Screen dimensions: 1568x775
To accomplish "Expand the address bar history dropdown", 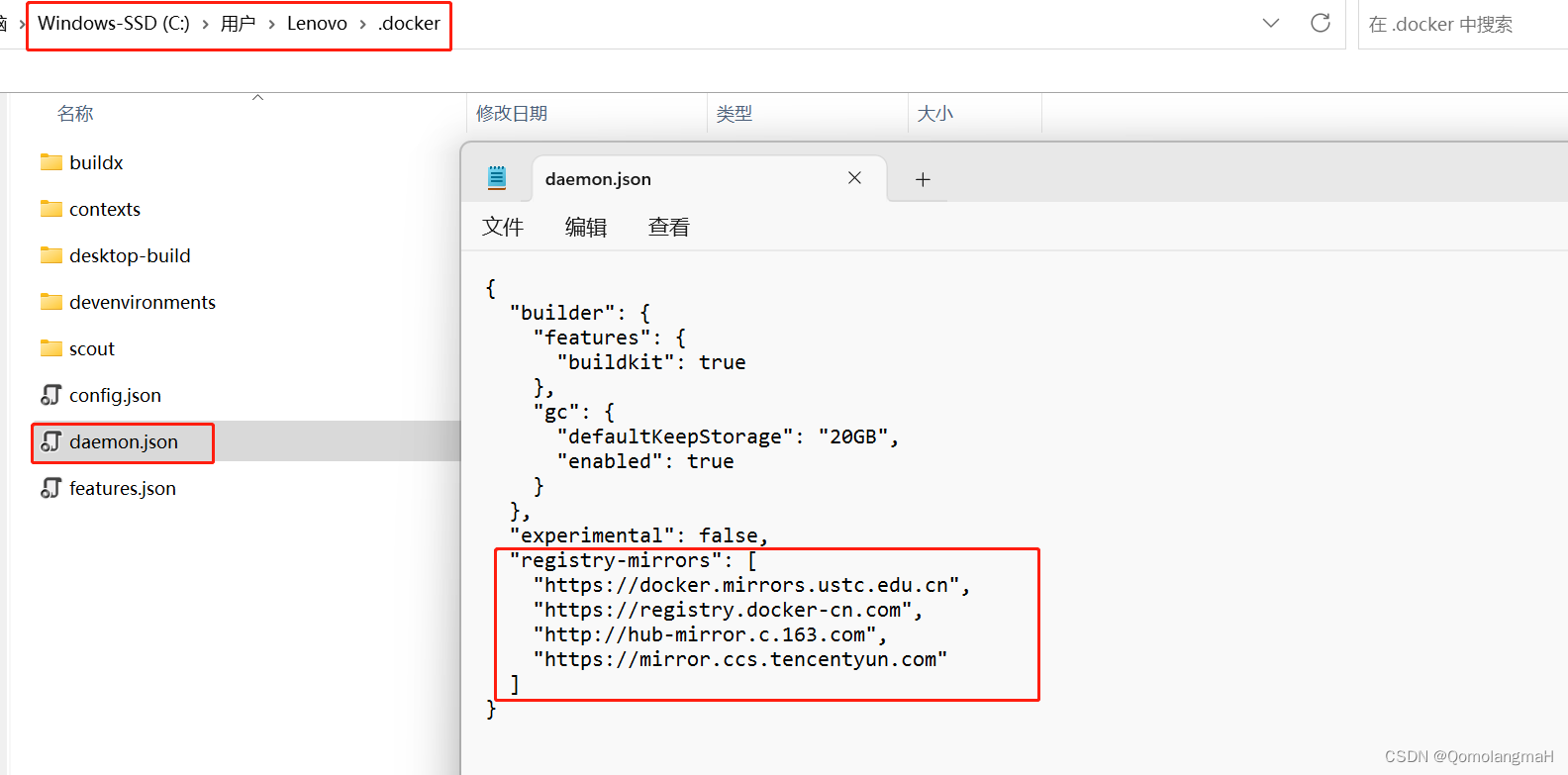I will (1271, 23).
